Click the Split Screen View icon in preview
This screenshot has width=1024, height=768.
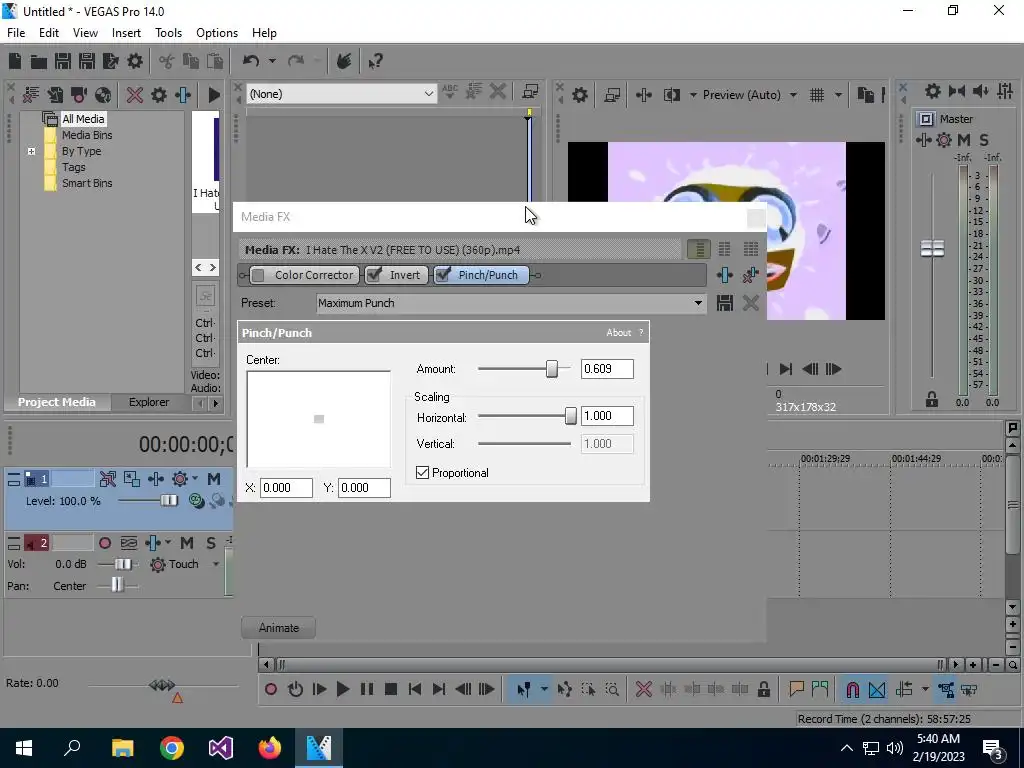tap(672, 95)
